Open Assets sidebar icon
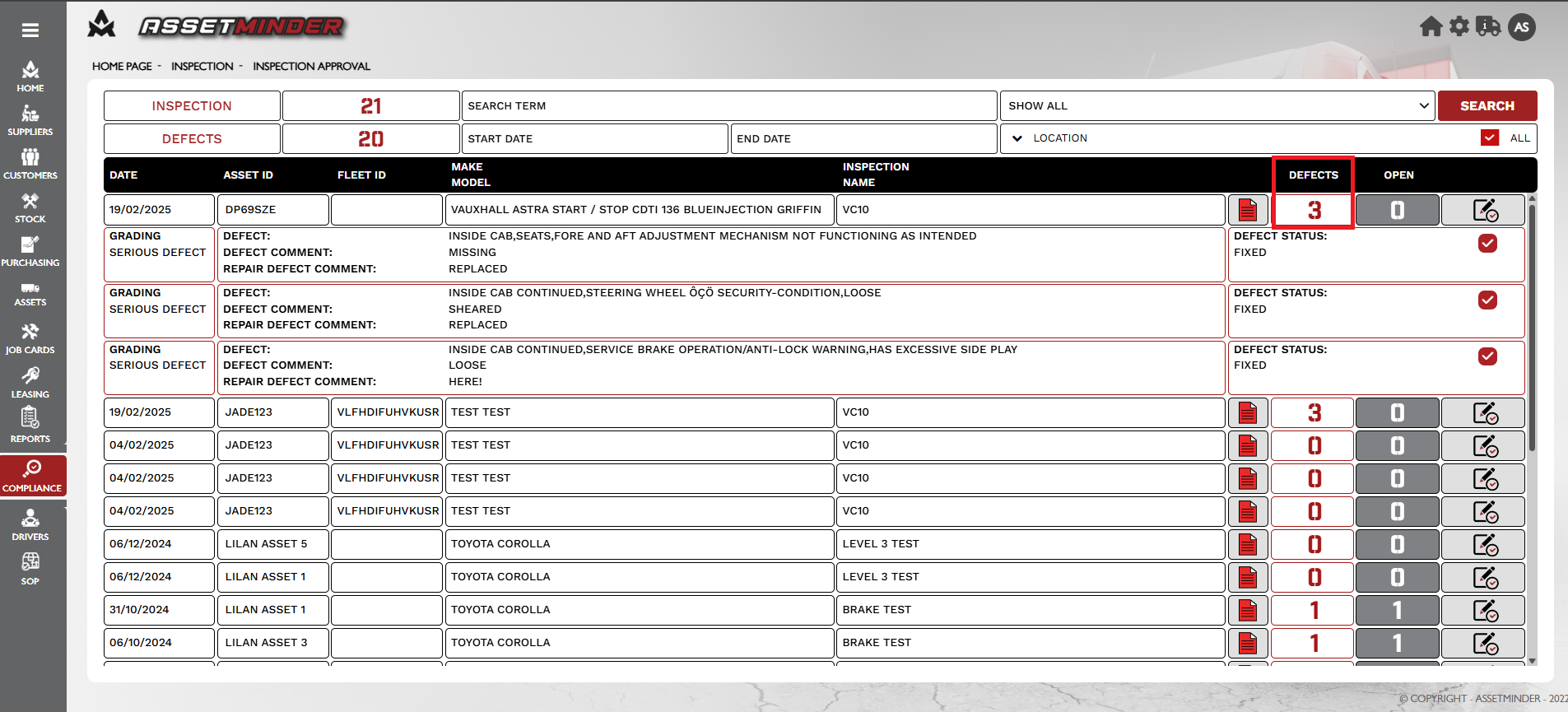 30,295
